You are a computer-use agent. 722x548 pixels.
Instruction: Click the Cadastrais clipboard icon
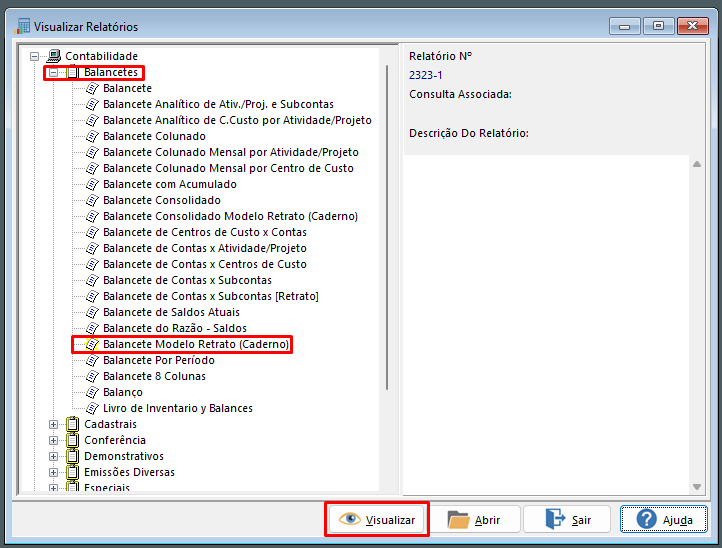click(73, 424)
